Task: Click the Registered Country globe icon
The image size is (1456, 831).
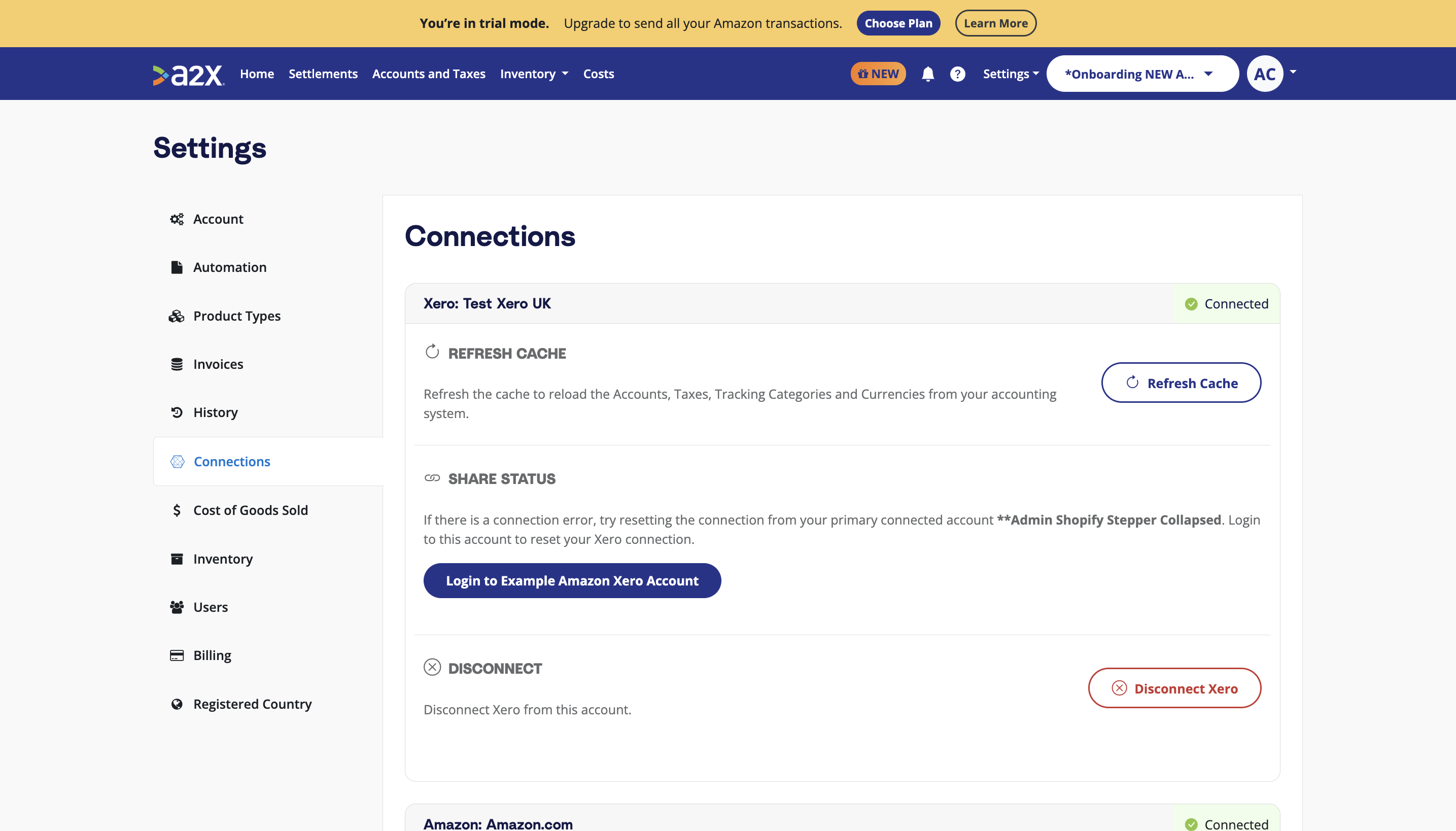Action: (177, 704)
